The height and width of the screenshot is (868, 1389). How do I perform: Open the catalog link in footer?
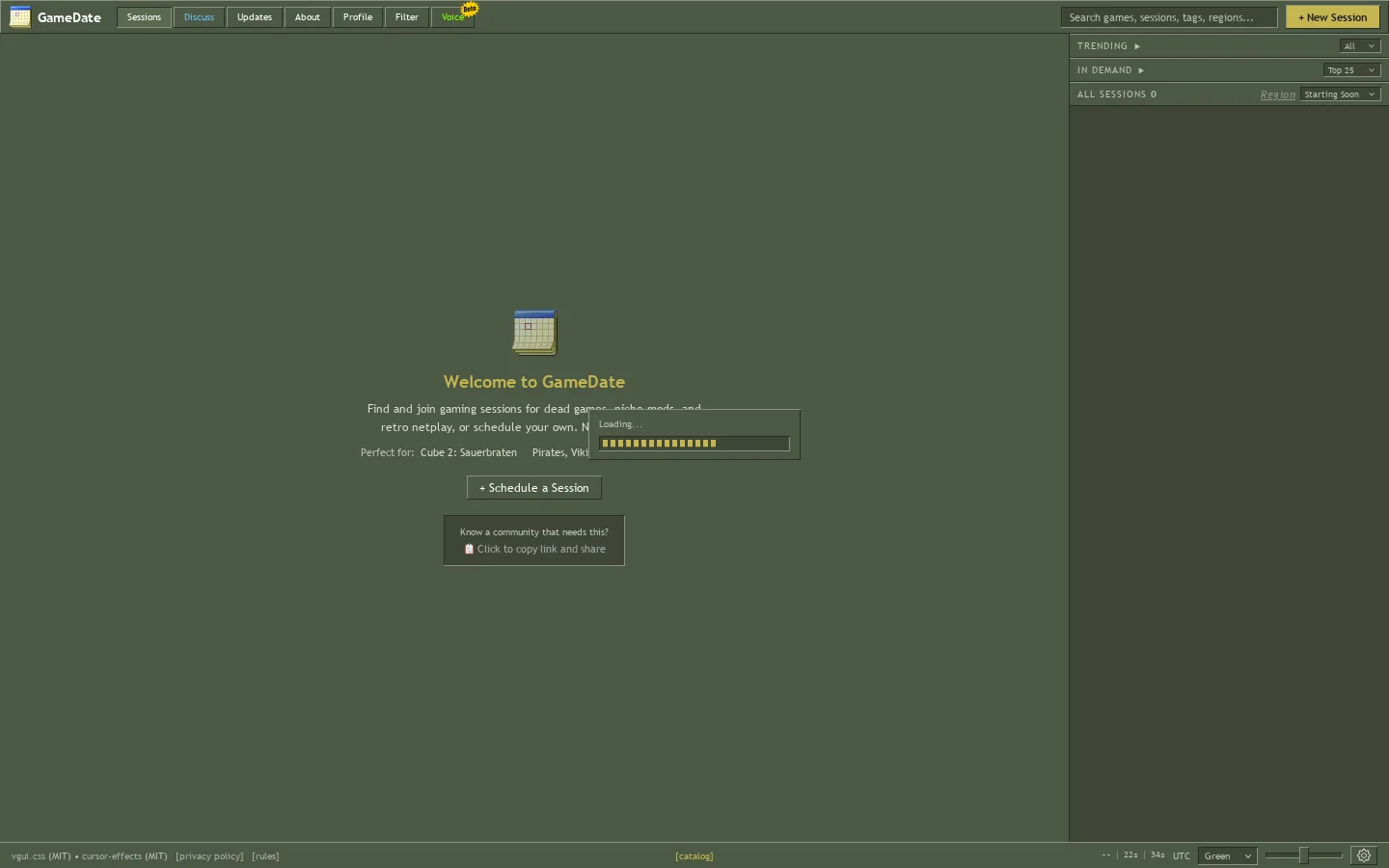694,856
